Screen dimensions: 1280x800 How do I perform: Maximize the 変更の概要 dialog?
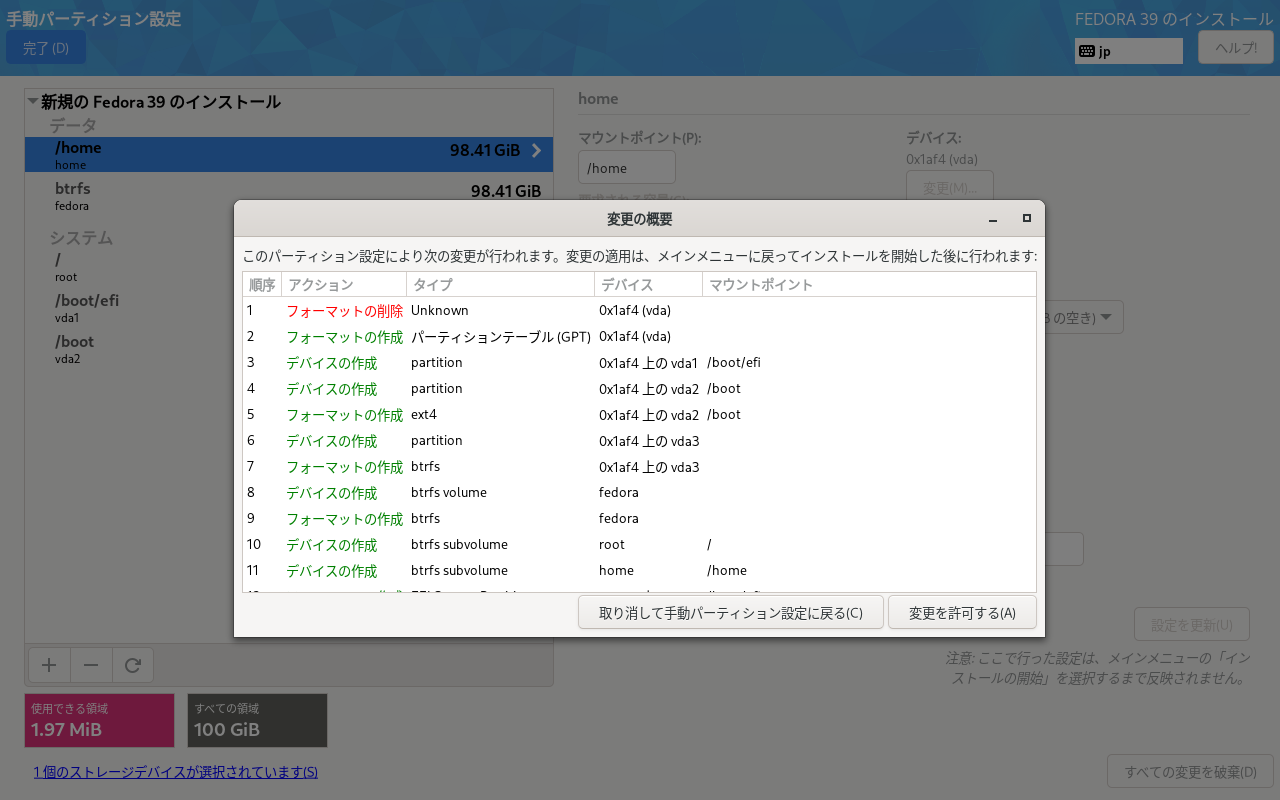pyautogui.click(x=1026, y=218)
